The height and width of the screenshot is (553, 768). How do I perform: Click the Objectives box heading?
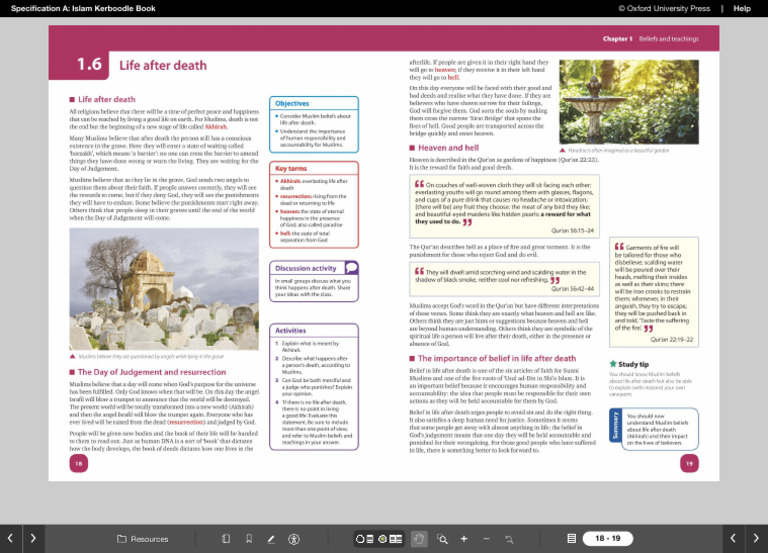click(292, 103)
